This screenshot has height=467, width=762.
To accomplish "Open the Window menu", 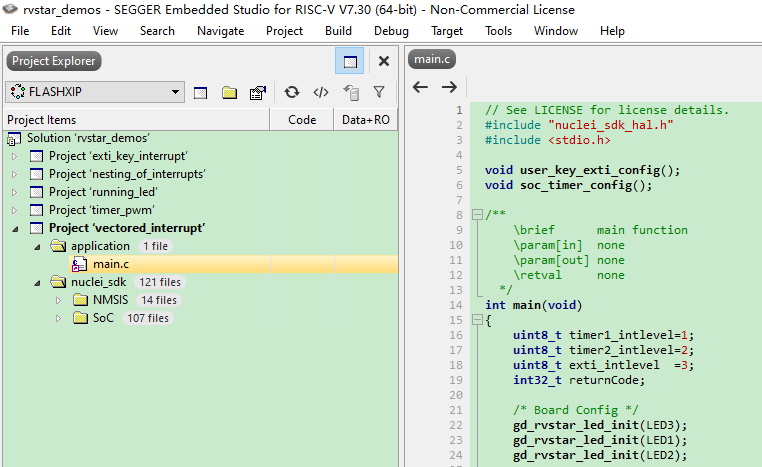I will [x=556, y=31].
